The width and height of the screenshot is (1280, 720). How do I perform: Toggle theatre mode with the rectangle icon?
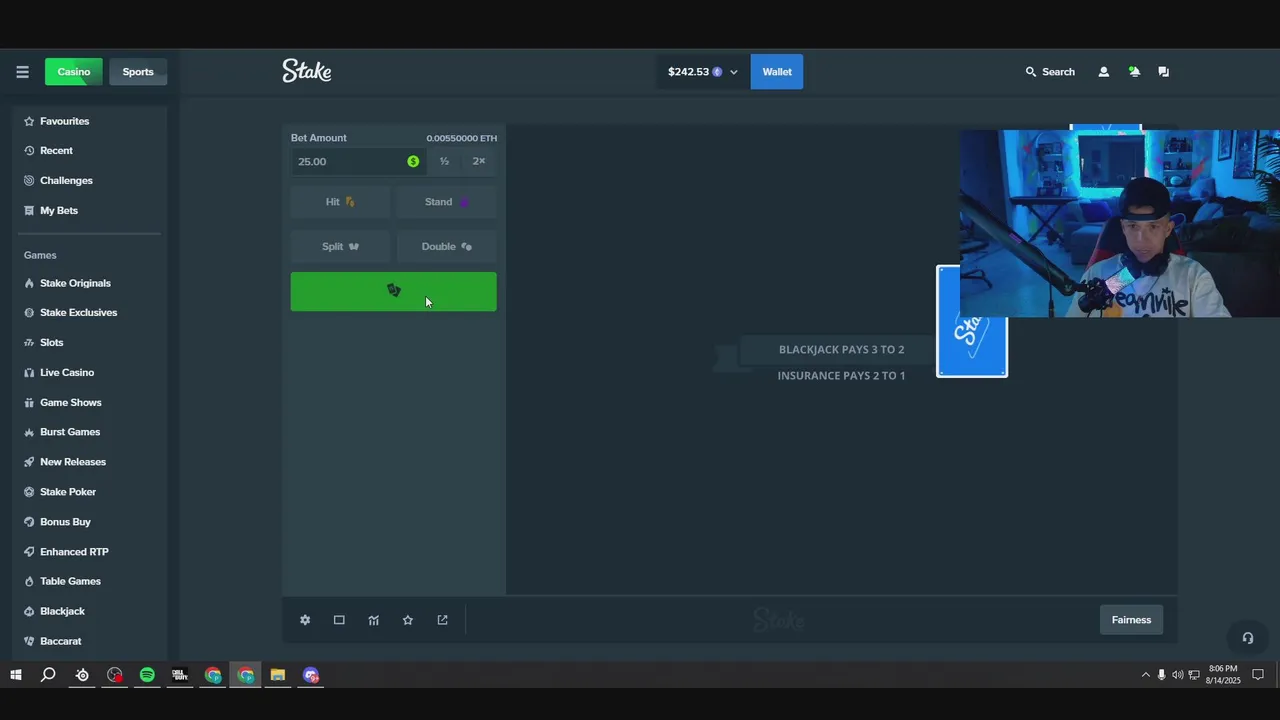click(x=339, y=620)
